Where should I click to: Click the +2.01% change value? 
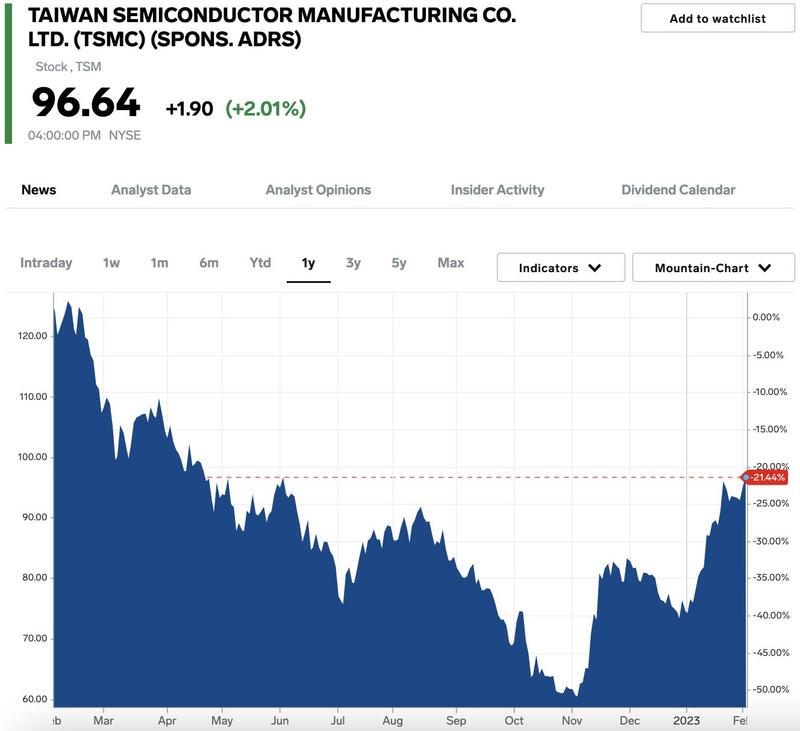[266, 108]
